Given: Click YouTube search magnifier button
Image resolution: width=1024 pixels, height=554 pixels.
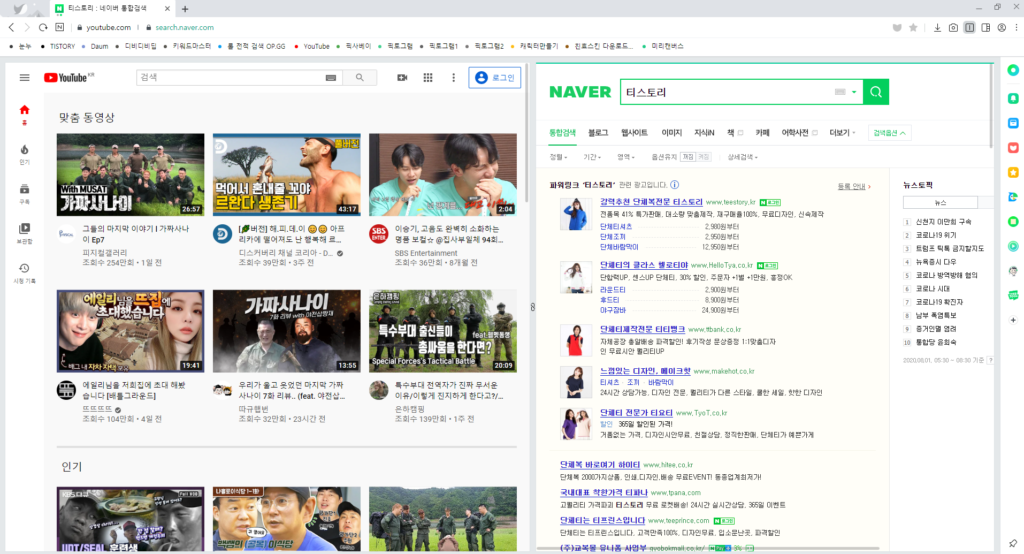Looking at the screenshot, I should (359, 77).
